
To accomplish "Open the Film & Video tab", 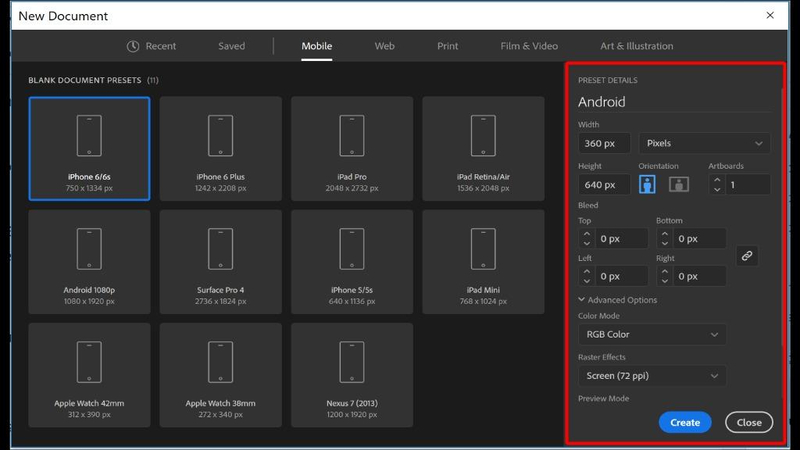I will pyautogui.click(x=529, y=46).
